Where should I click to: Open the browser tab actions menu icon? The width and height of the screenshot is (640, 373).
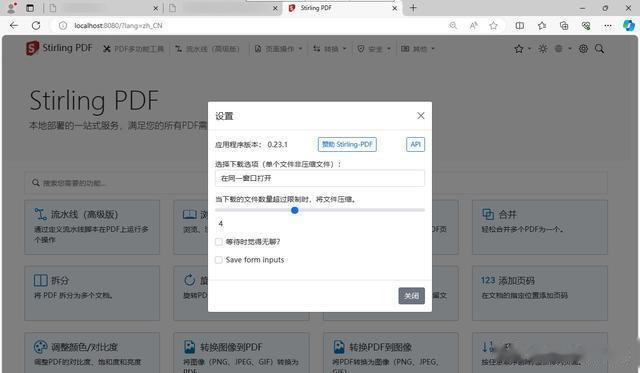[x=30, y=8]
